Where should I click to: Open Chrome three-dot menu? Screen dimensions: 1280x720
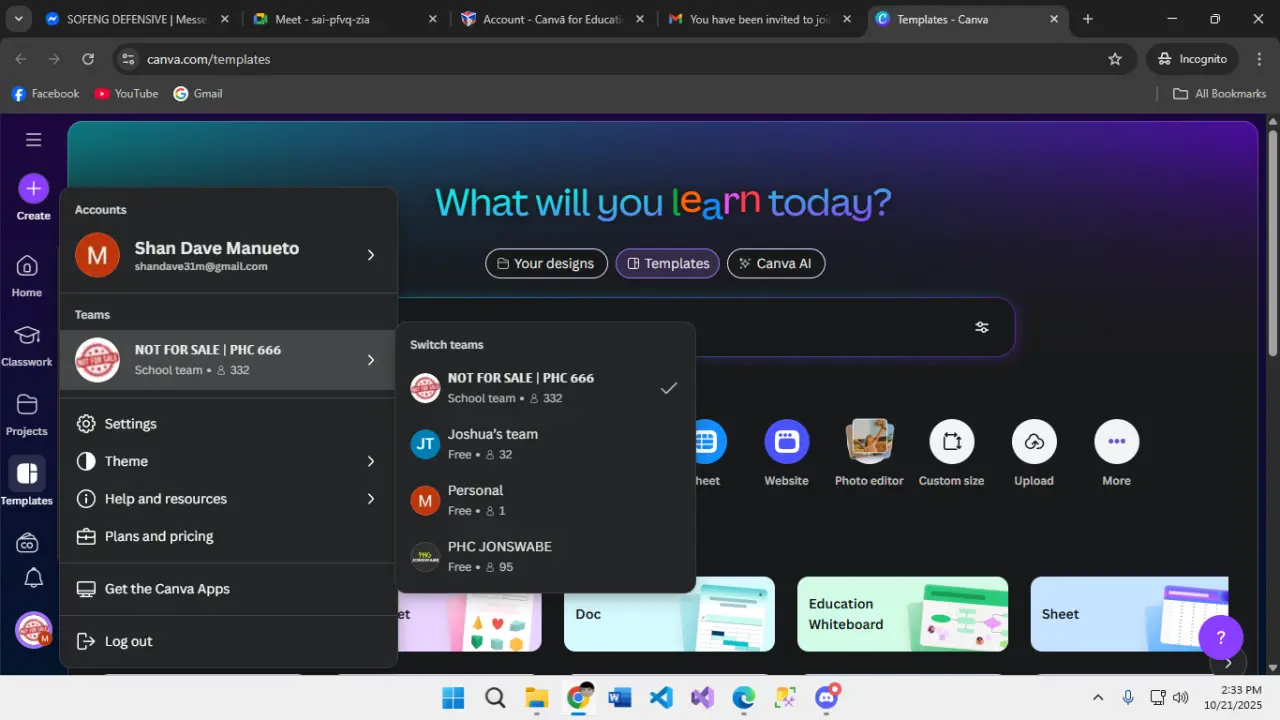[x=1257, y=59]
